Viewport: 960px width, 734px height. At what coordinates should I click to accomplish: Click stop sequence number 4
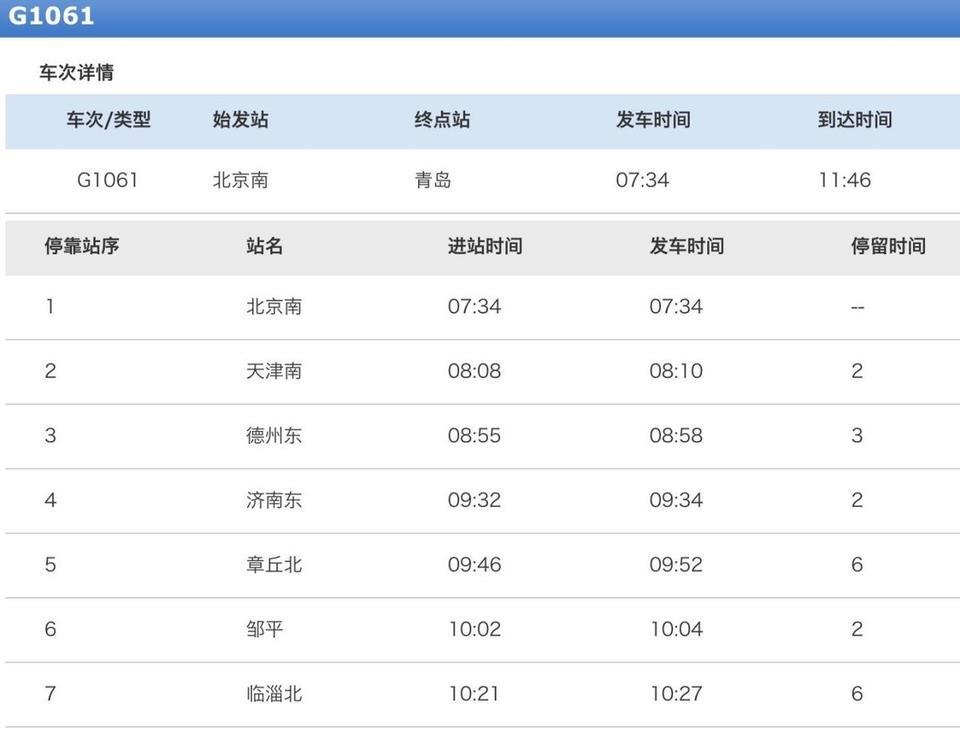pos(50,500)
